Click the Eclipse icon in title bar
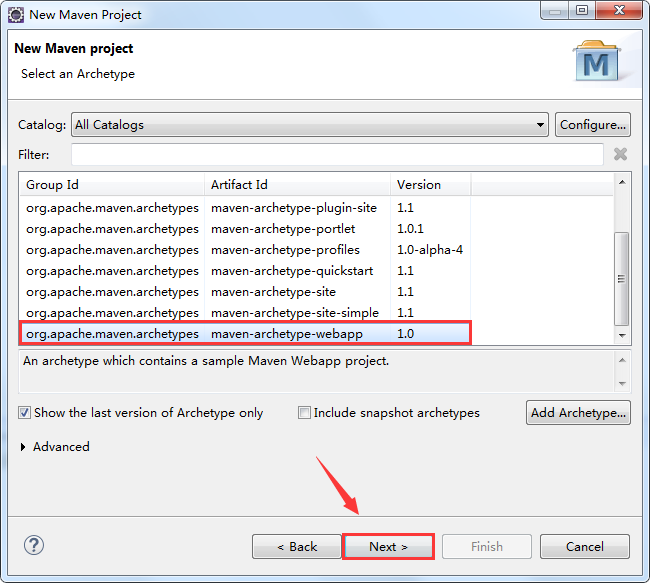Viewport: 650px width, 583px height. (16, 15)
